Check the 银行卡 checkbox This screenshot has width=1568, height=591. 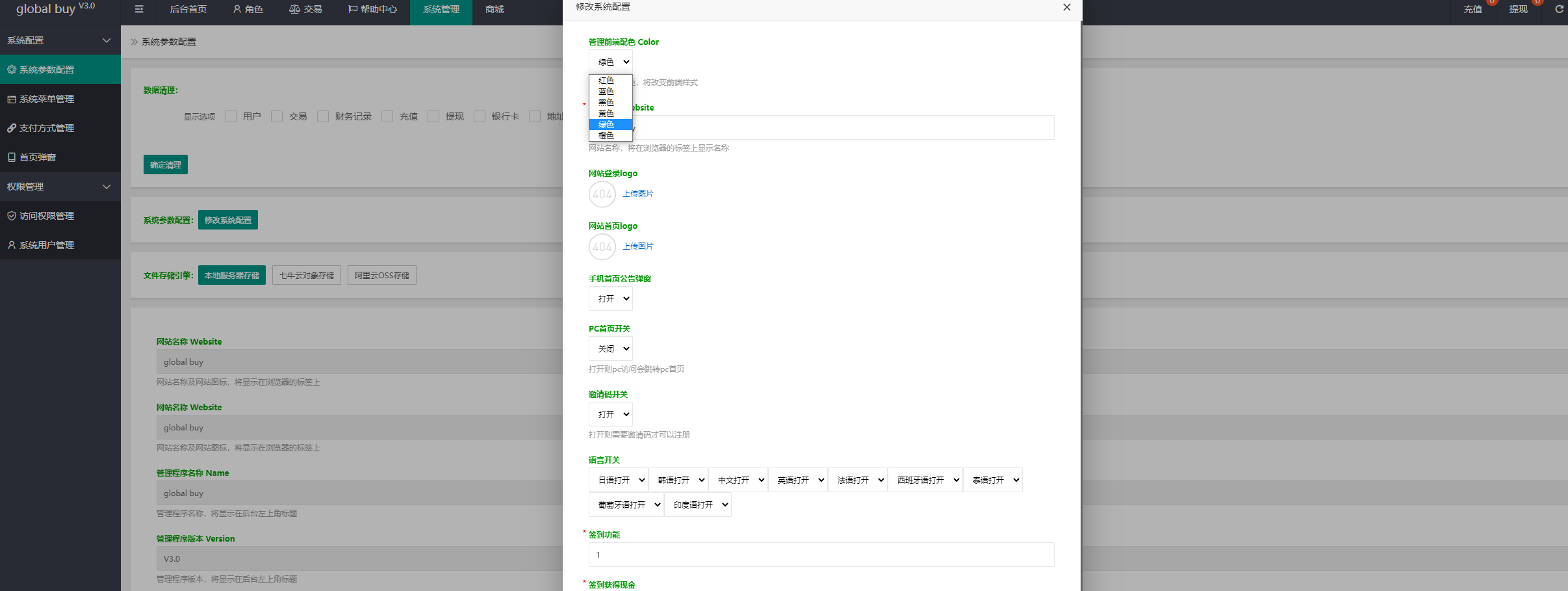click(480, 116)
